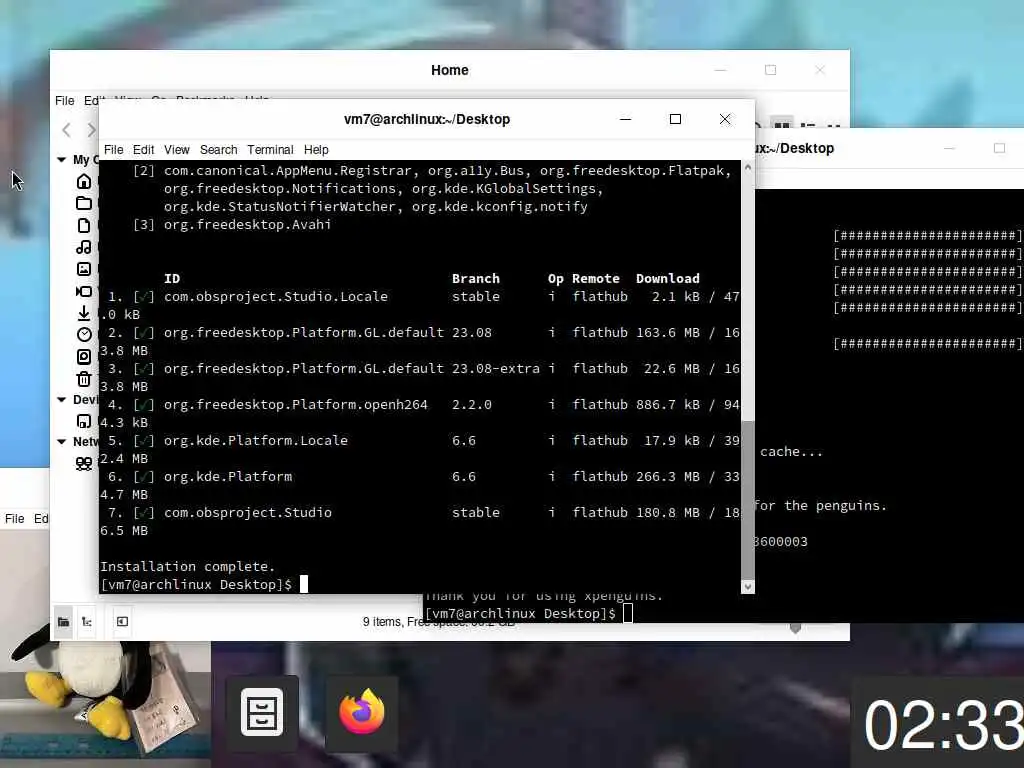Open the Music icon in the sidebar
This screenshot has height=768, width=1024.
84,247
